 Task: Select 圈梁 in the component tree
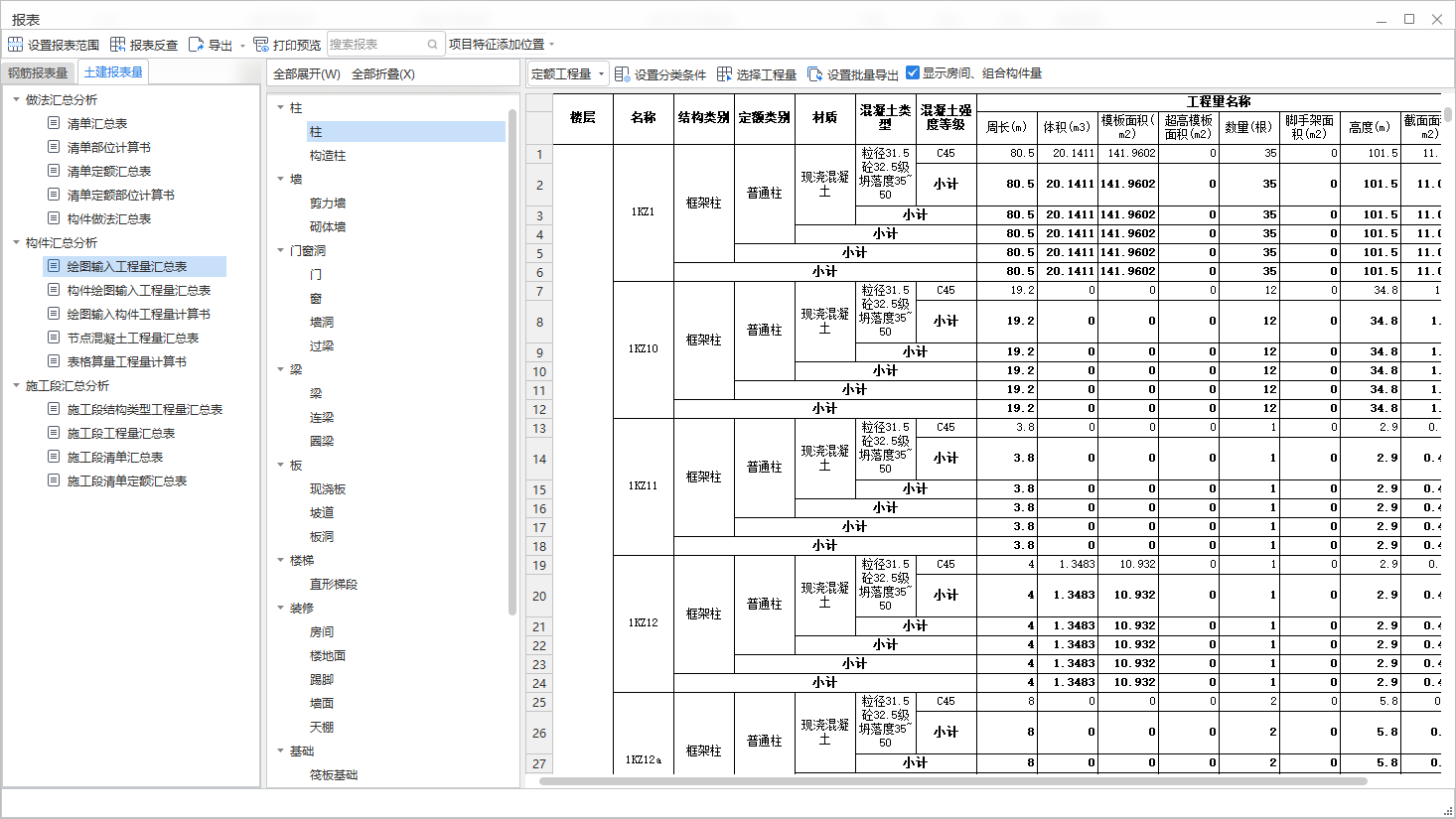coord(322,442)
